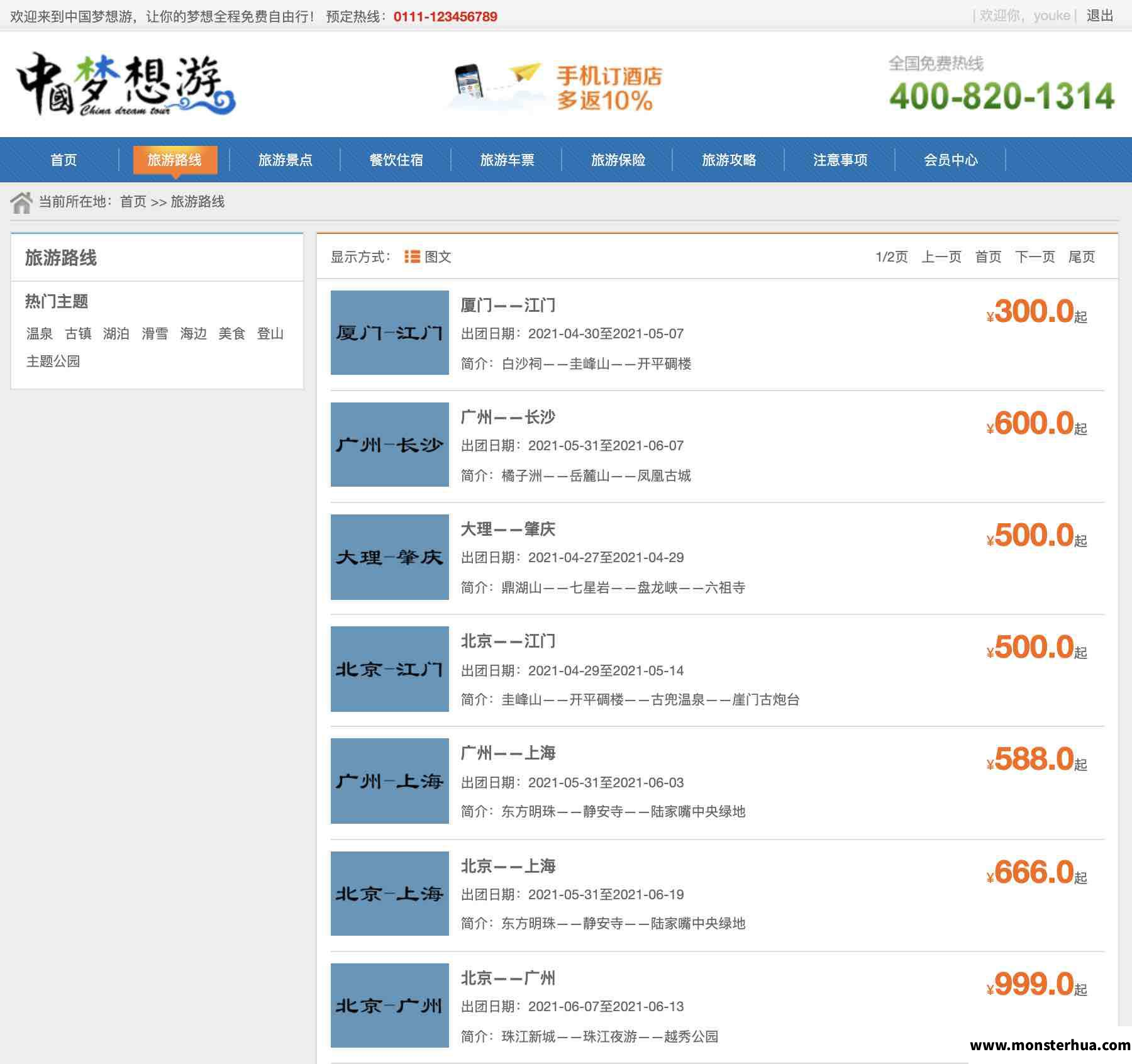Open the 首页 navigation menu item

[x=64, y=160]
